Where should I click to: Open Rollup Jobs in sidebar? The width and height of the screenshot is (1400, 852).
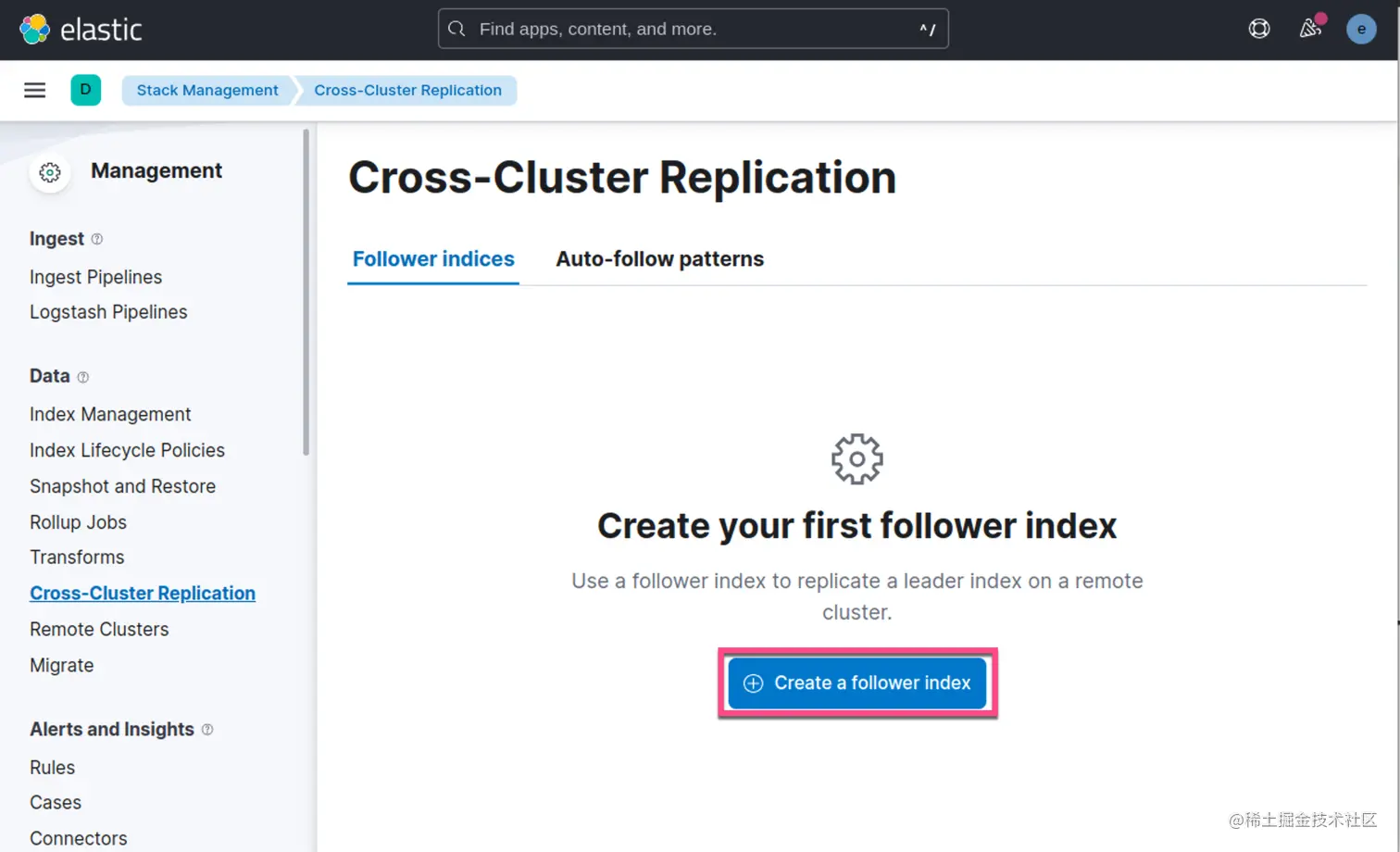click(x=78, y=522)
